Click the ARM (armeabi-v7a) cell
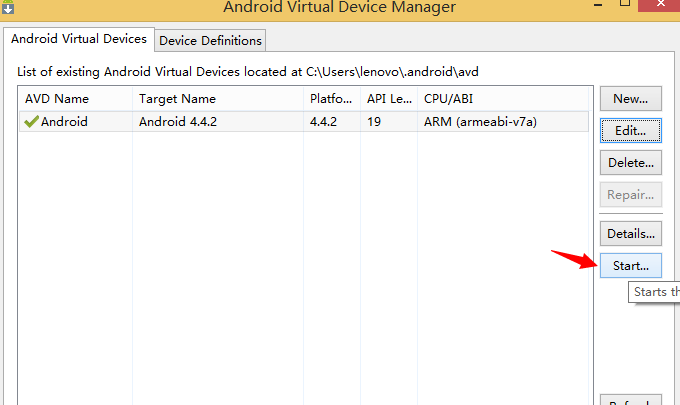680x405 pixels. click(480, 122)
